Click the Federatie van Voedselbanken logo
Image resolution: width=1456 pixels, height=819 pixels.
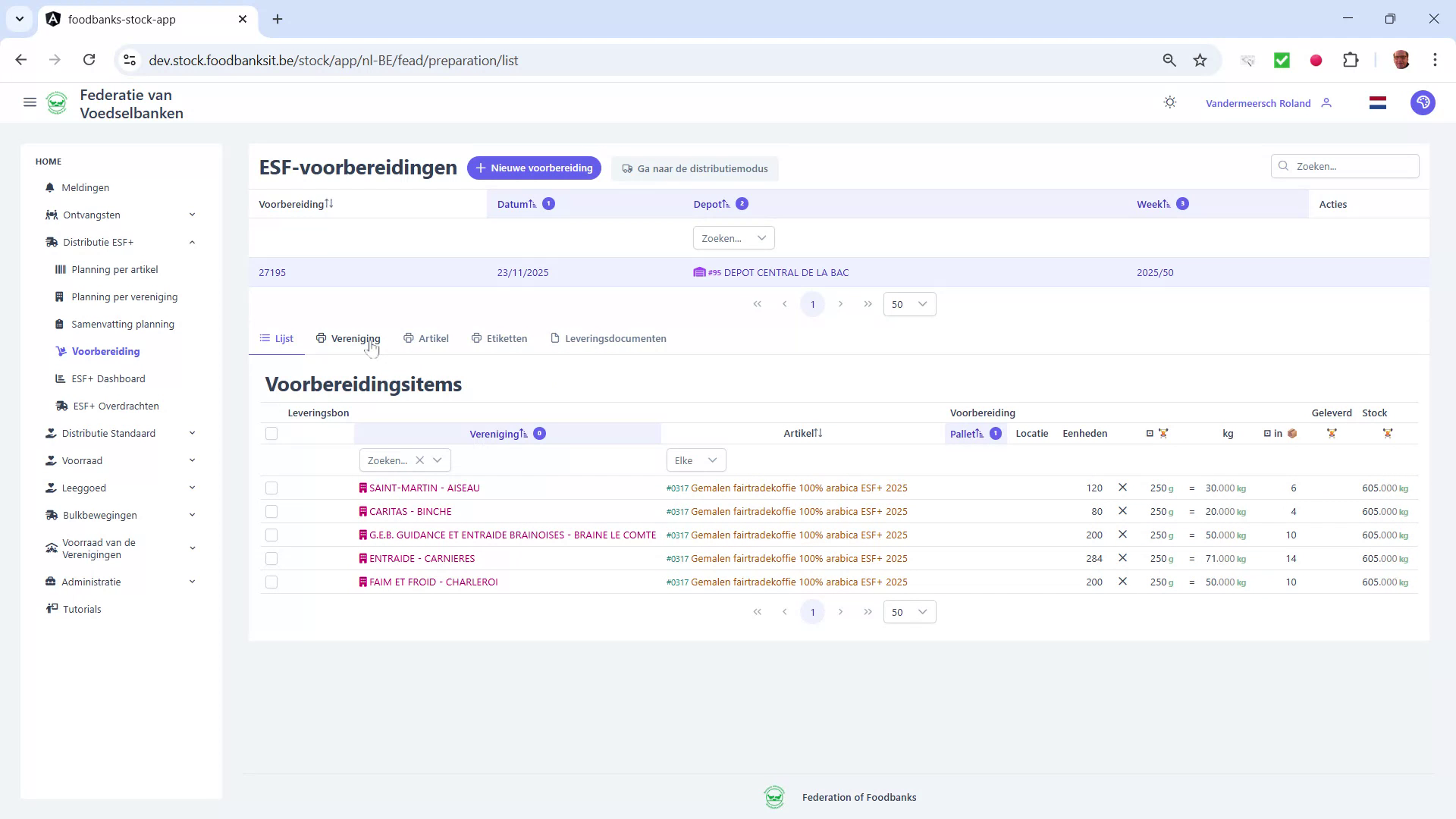tap(58, 102)
